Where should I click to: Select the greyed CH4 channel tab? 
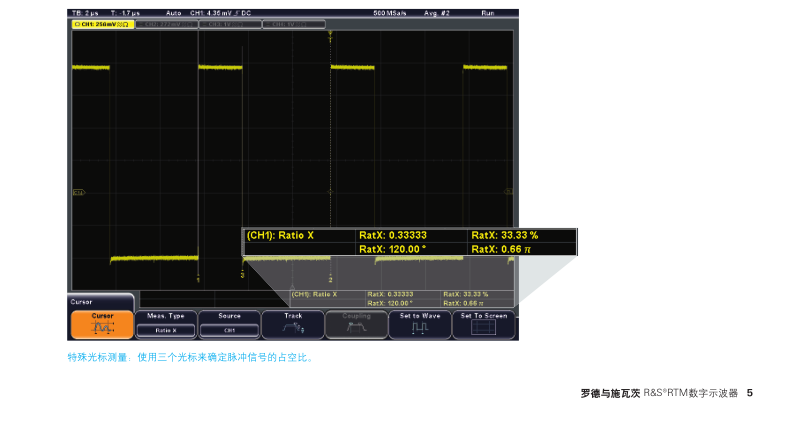tap(294, 24)
